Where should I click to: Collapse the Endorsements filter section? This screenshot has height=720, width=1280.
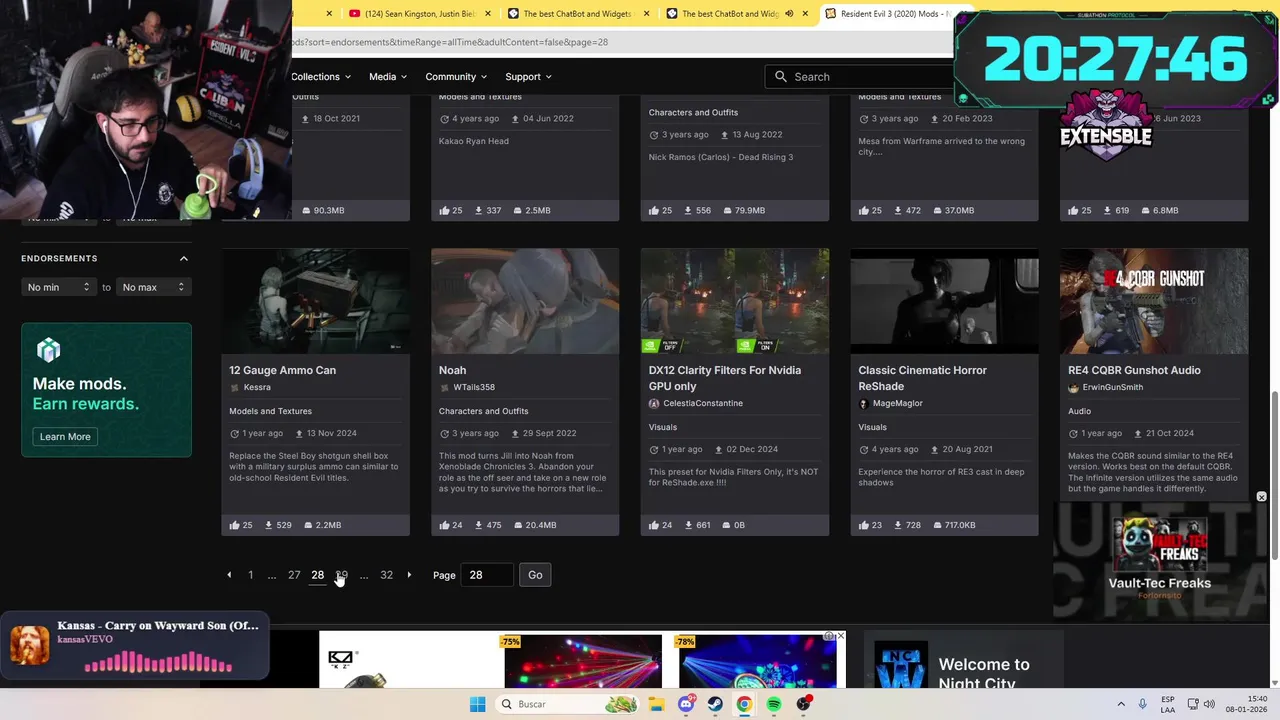point(184,258)
